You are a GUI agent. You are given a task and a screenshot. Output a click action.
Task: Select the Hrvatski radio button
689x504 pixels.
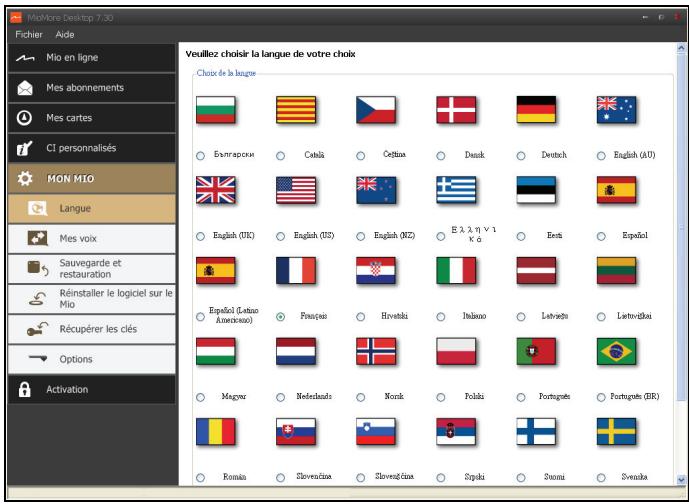tap(361, 317)
